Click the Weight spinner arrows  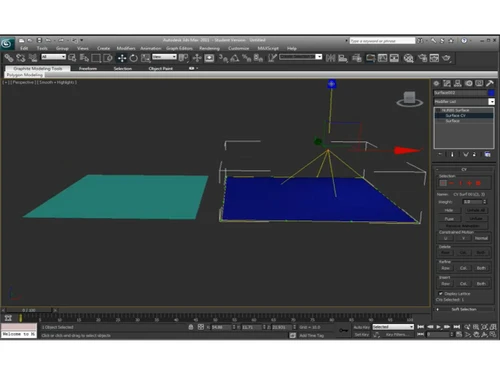(485, 202)
